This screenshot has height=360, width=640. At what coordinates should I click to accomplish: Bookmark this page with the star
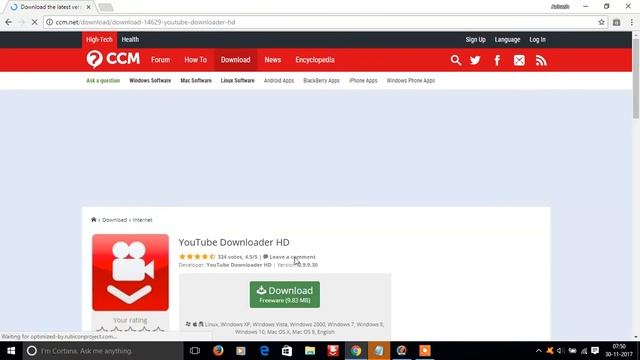tap(601, 22)
